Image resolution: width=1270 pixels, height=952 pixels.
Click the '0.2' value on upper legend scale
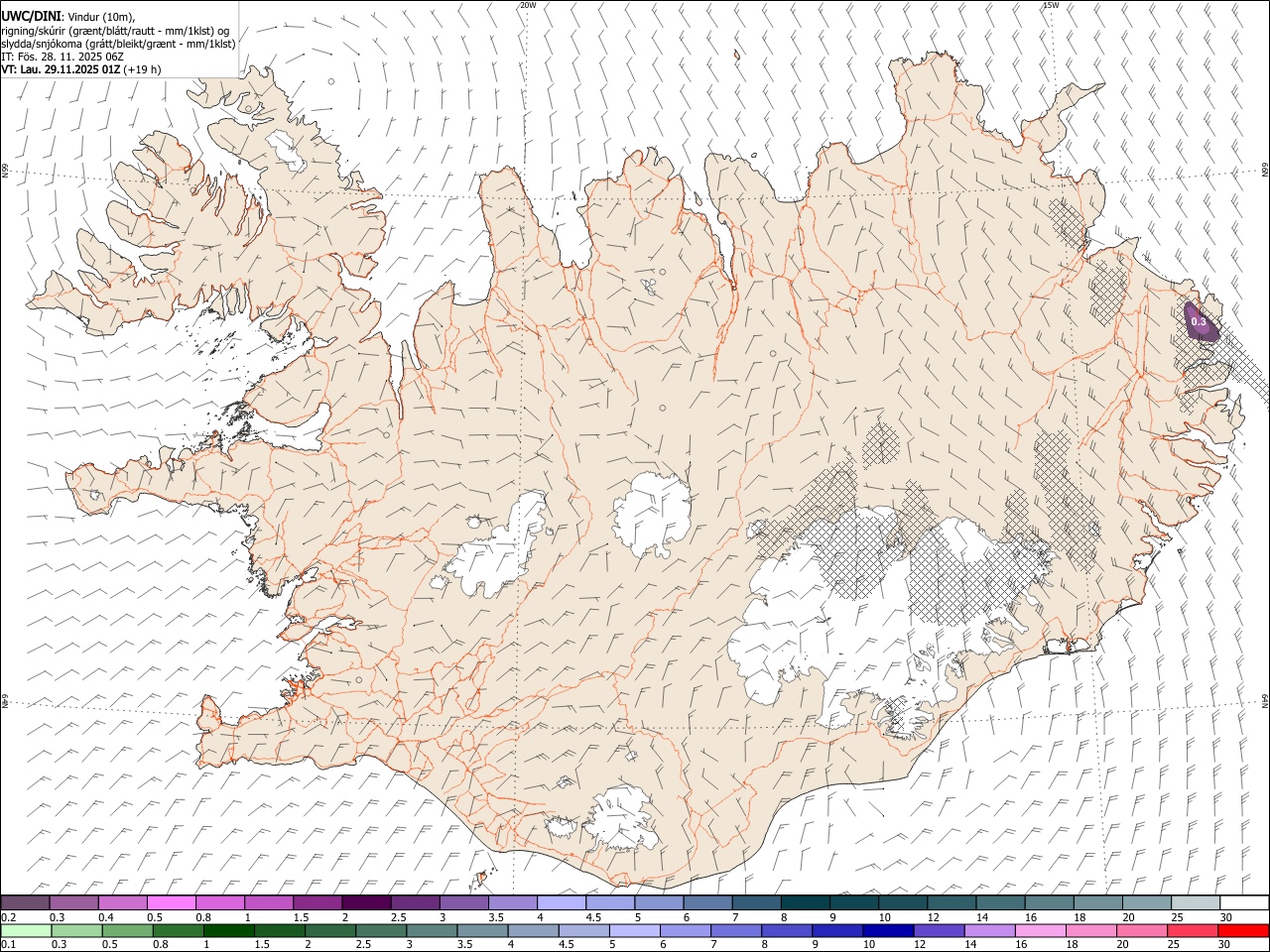coord(9,917)
